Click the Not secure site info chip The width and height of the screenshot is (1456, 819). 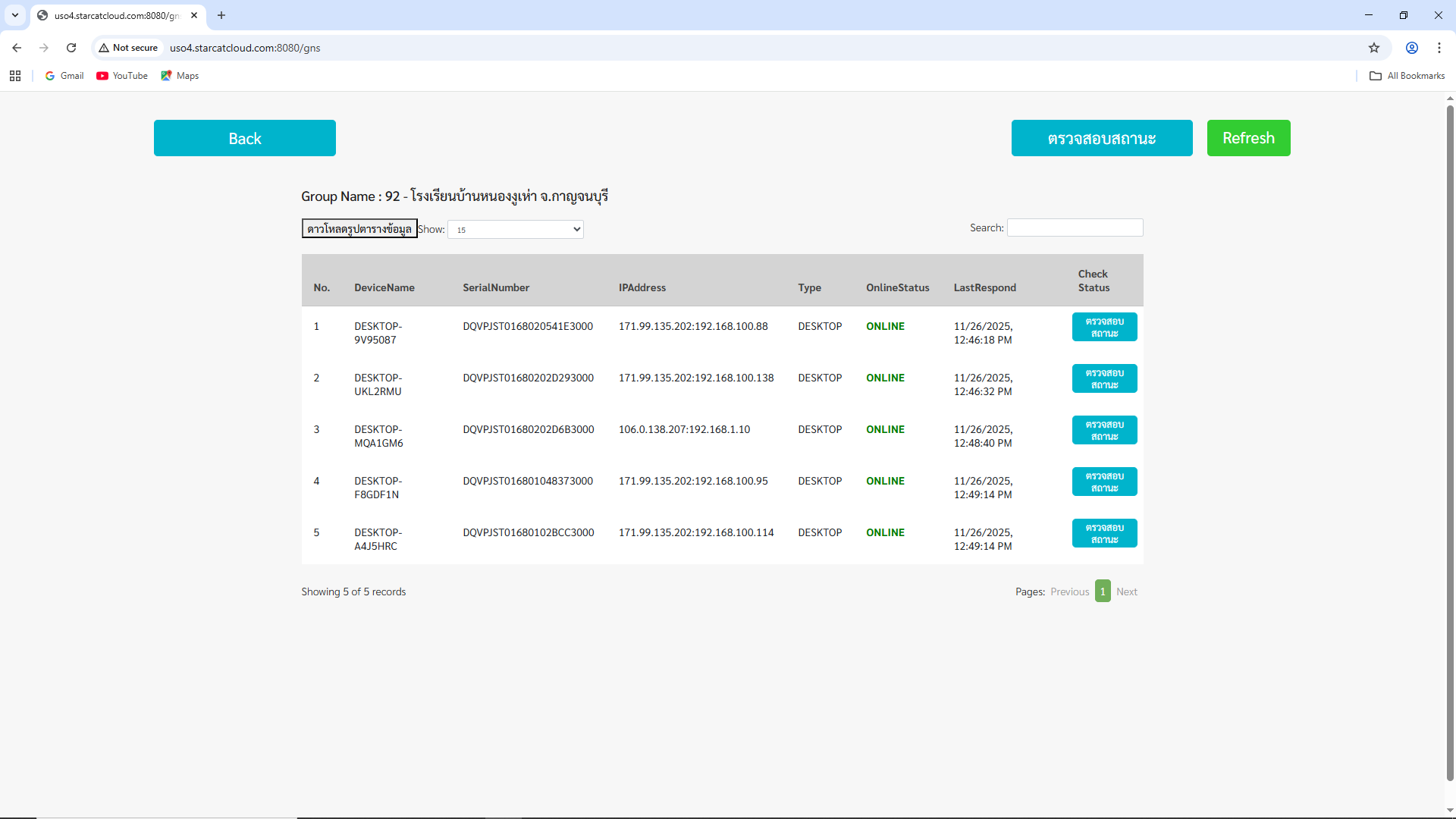[128, 48]
